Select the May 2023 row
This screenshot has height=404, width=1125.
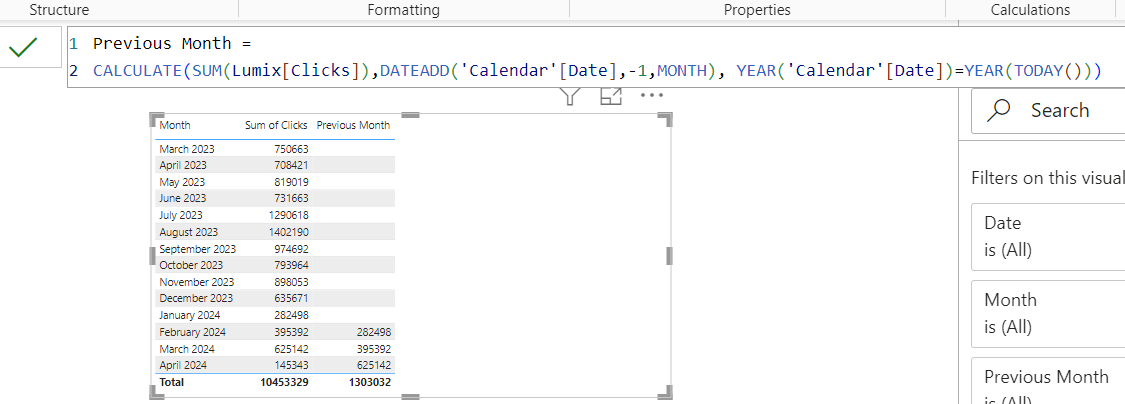[275, 182]
